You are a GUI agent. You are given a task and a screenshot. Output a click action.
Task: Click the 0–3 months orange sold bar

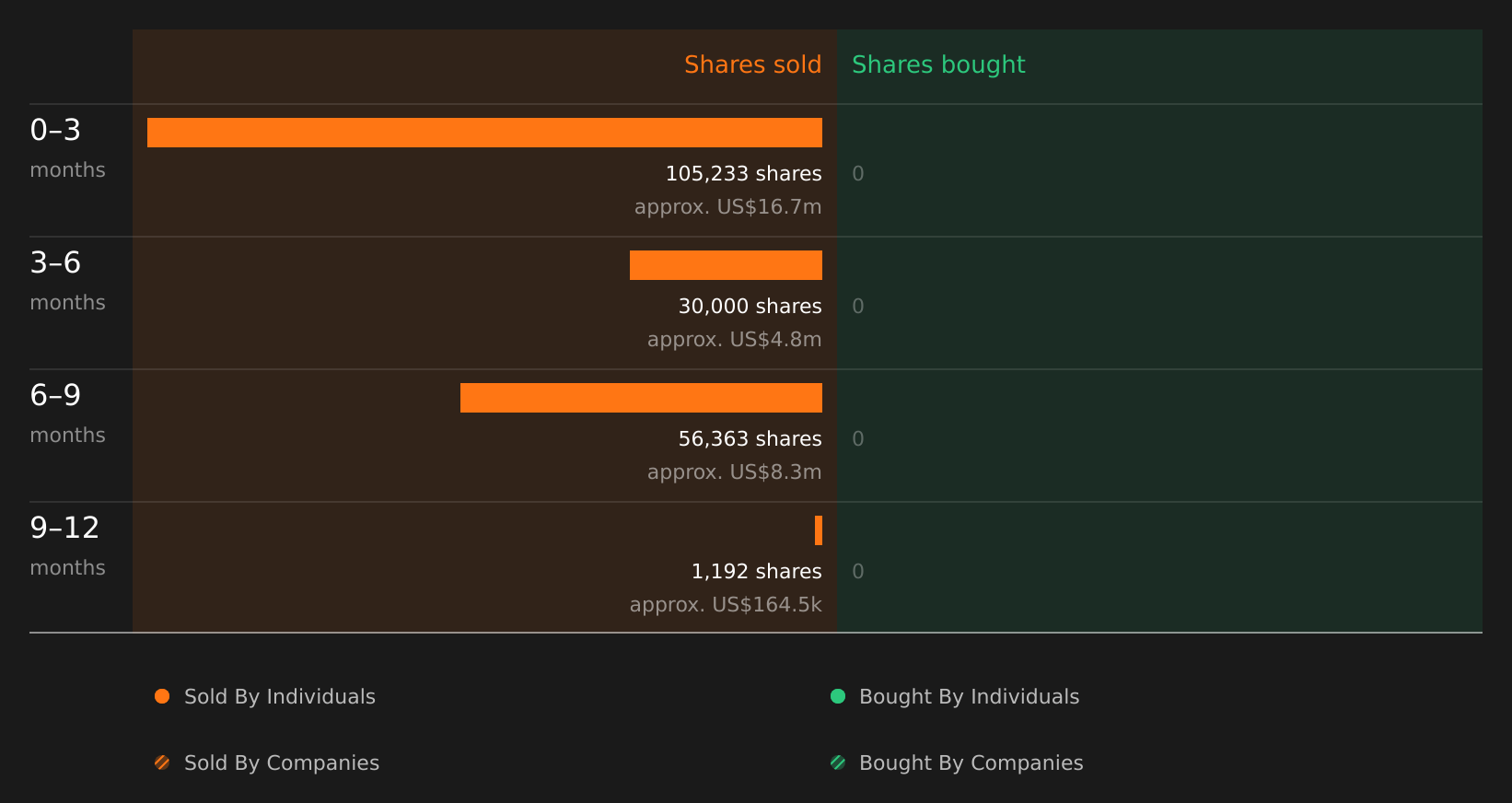click(x=484, y=133)
